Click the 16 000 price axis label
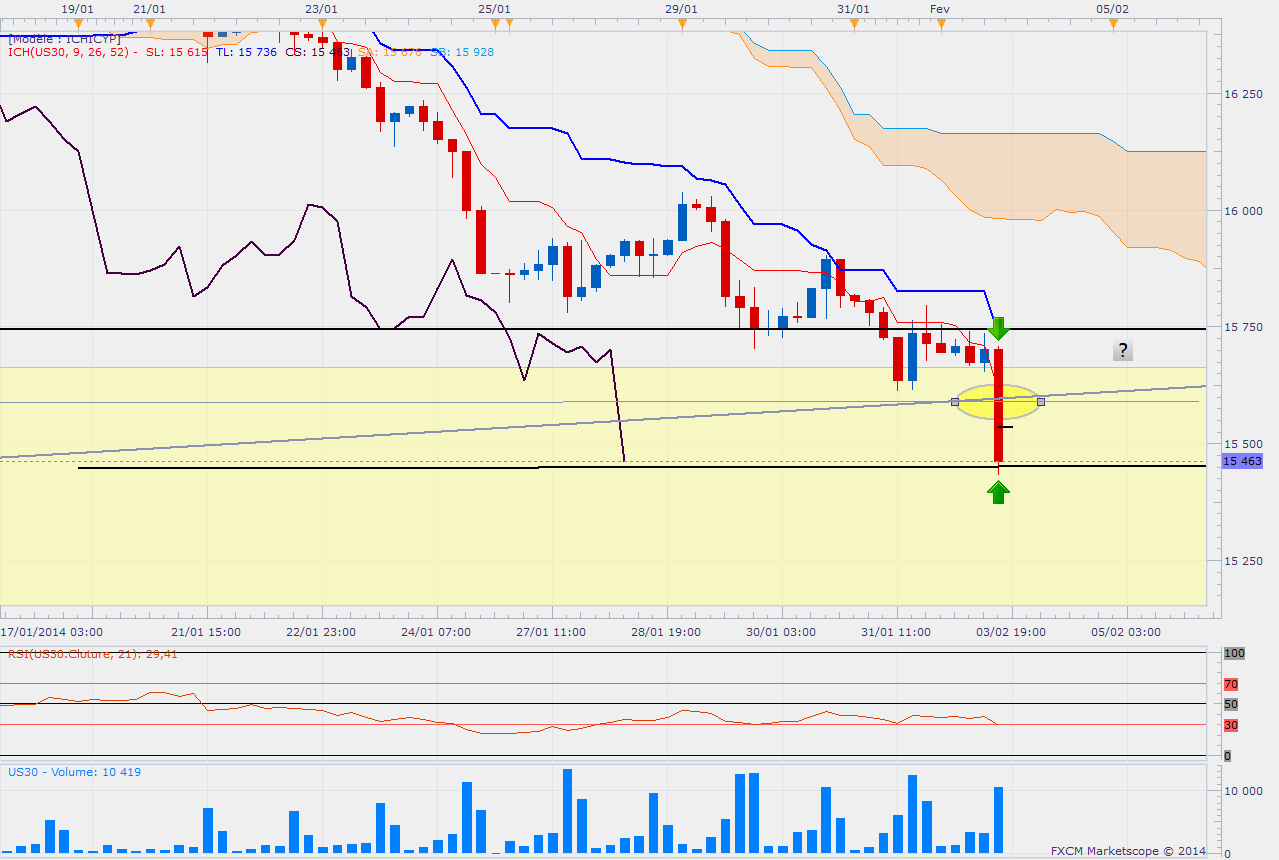The height and width of the screenshot is (860, 1279). 1243,211
